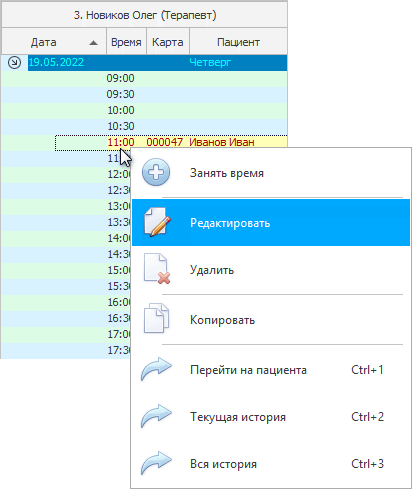The image size is (412, 489).
Task: Click the Время column header
Action: 126,42
